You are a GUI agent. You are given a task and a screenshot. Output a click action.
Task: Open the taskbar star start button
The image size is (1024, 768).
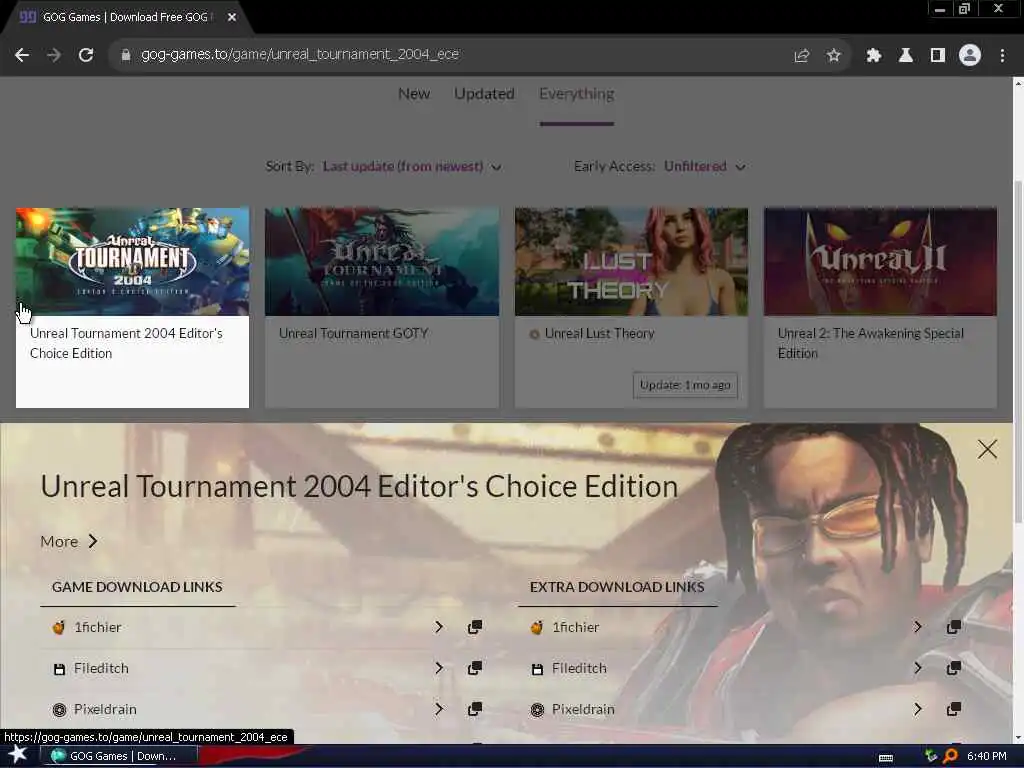click(x=18, y=755)
